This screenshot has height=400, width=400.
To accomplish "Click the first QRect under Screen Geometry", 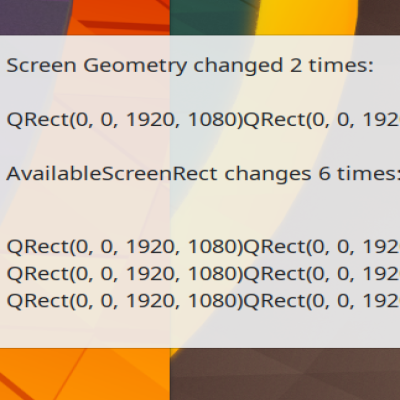I will click(x=125, y=120).
